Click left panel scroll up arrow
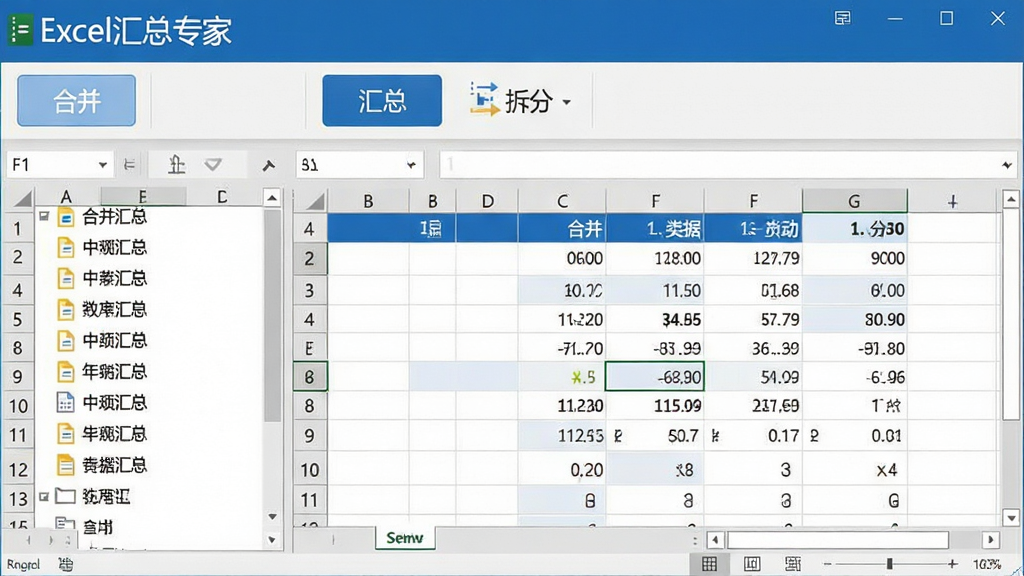Screen dimensions: 1024x576 click(x=272, y=197)
